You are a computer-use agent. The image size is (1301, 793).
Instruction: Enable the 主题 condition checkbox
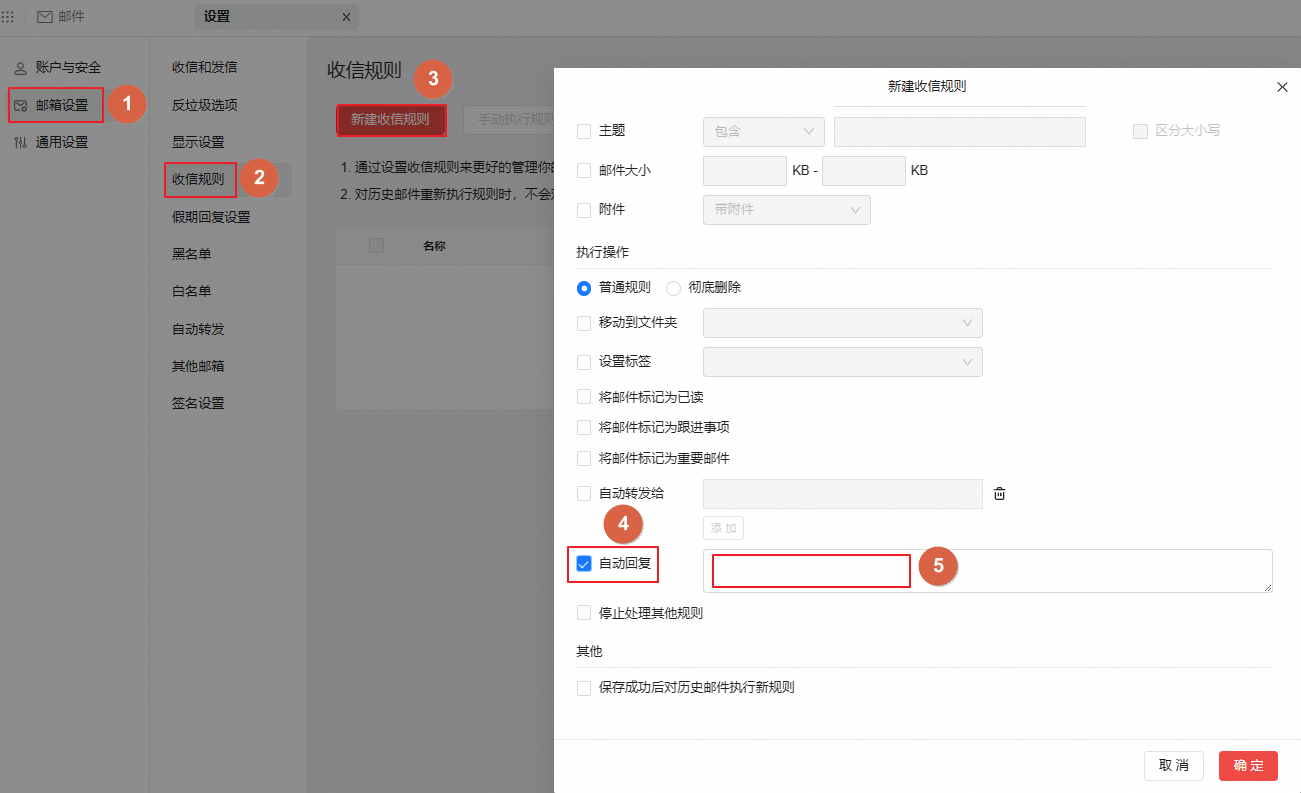point(584,131)
